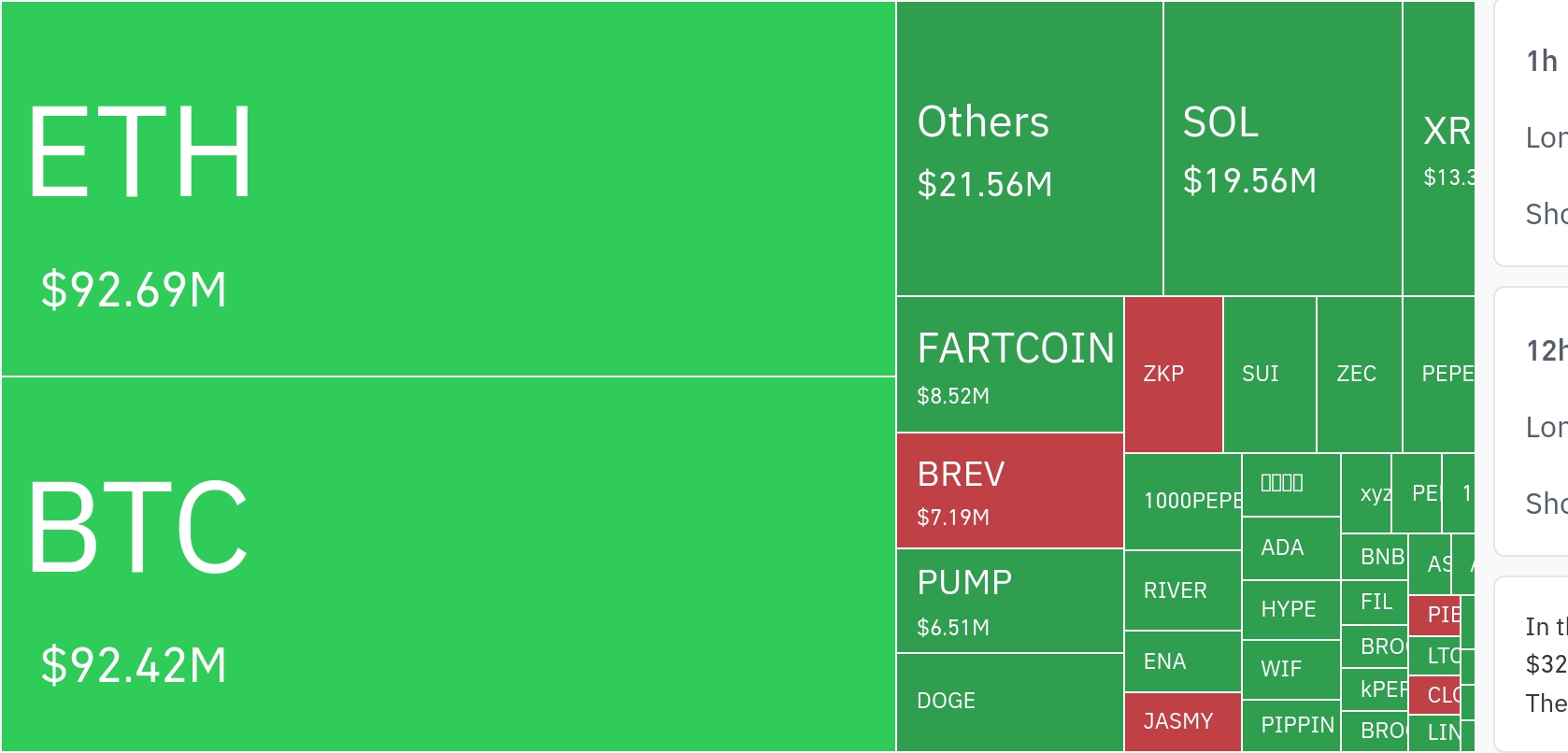Select the WIF heatmap block
The height and width of the screenshot is (753, 1568).
(1291, 669)
